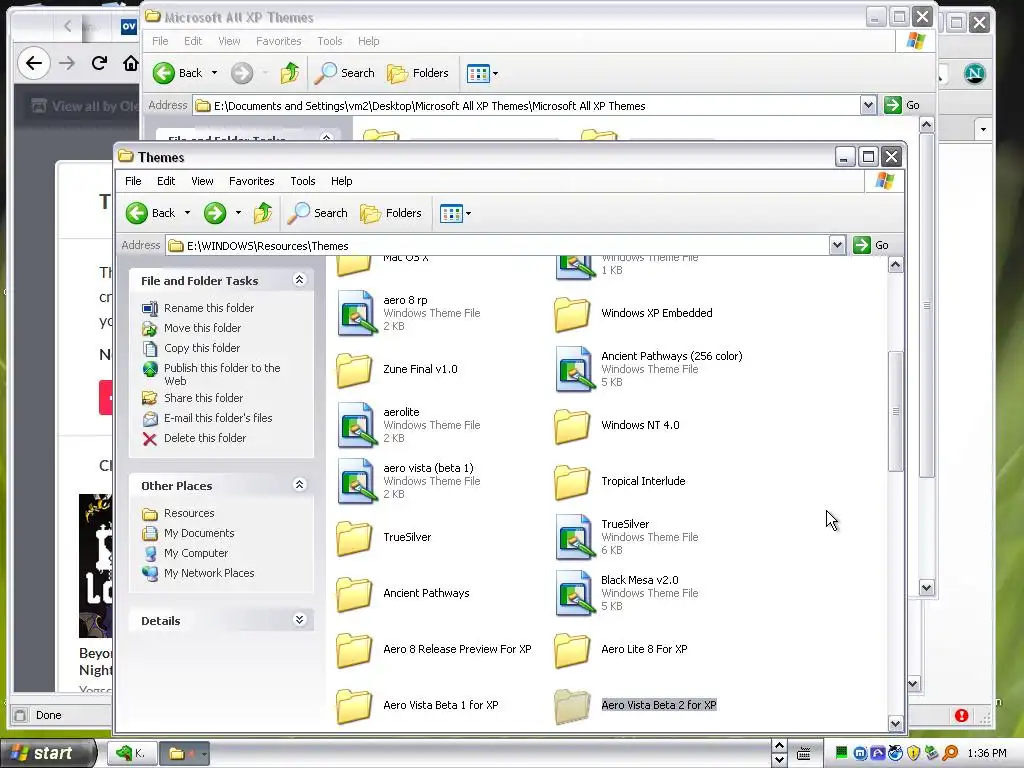Screen dimensions: 1024x768
Task: Open Resources in Other Places
Action: click(189, 513)
